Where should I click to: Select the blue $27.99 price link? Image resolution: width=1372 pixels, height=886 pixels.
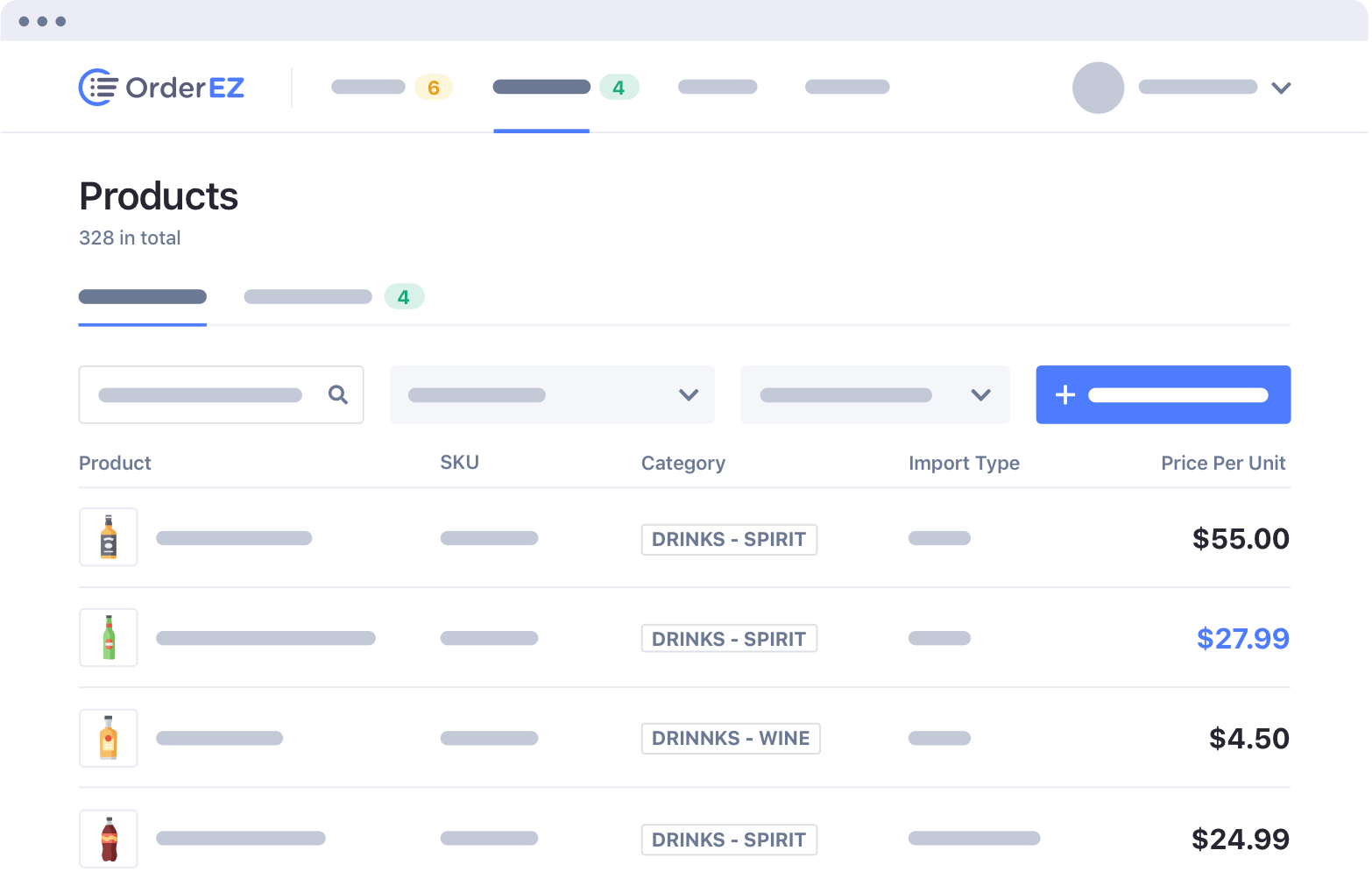pyautogui.click(x=1242, y=638)
